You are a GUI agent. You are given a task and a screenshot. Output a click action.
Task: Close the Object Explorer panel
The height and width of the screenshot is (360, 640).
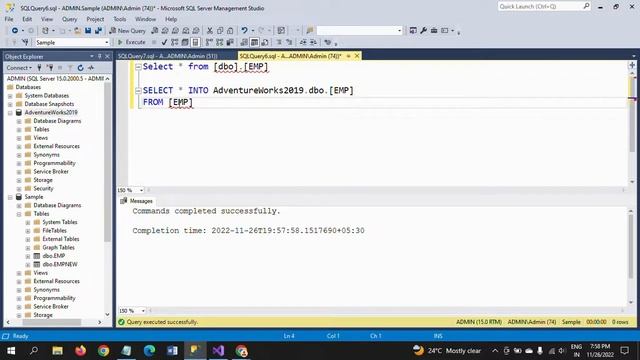tap(107, 56)
